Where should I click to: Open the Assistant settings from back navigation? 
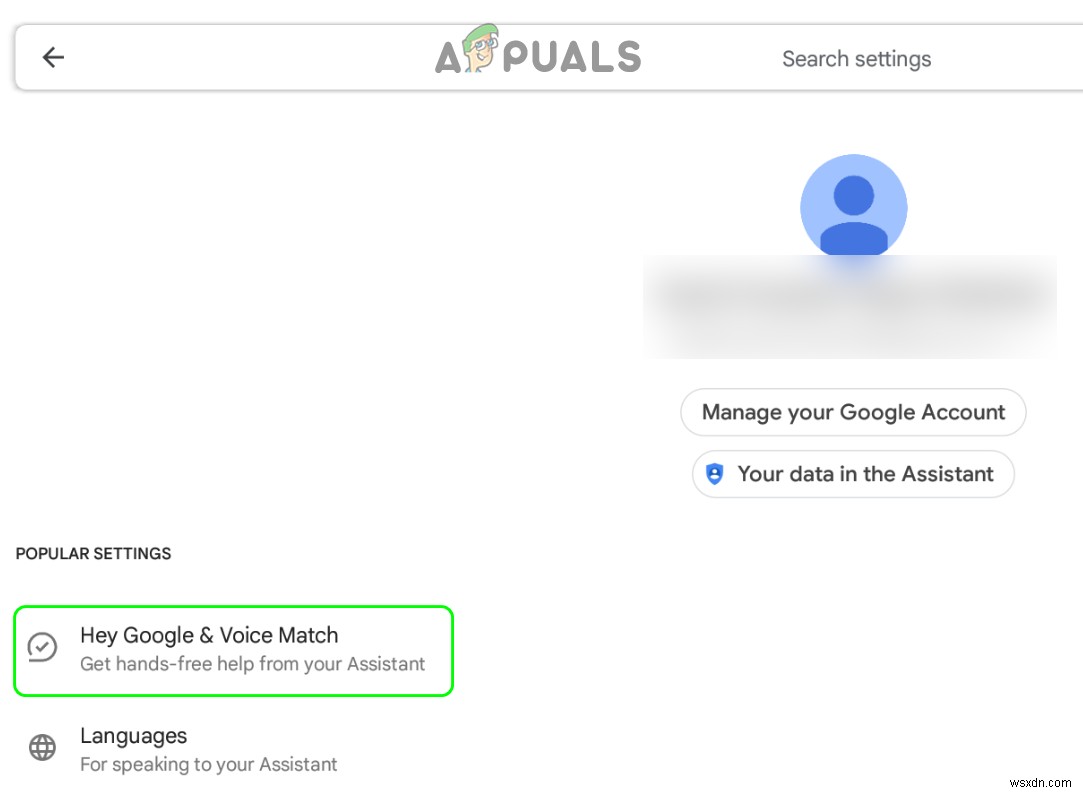click(52, 57)
